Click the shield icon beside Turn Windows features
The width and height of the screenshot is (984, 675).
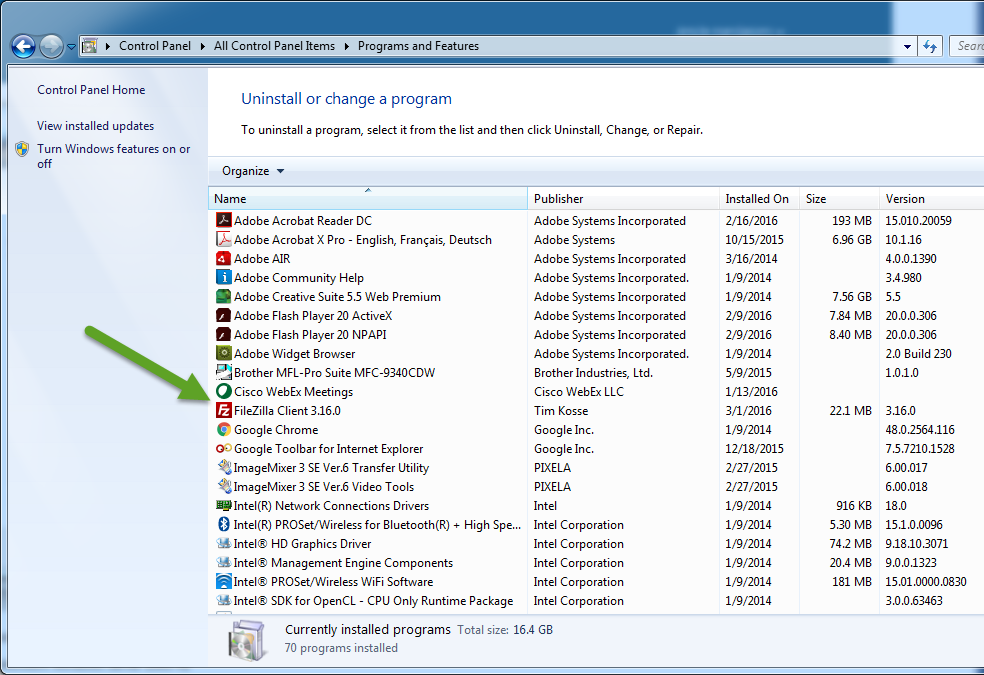[23, 149]
